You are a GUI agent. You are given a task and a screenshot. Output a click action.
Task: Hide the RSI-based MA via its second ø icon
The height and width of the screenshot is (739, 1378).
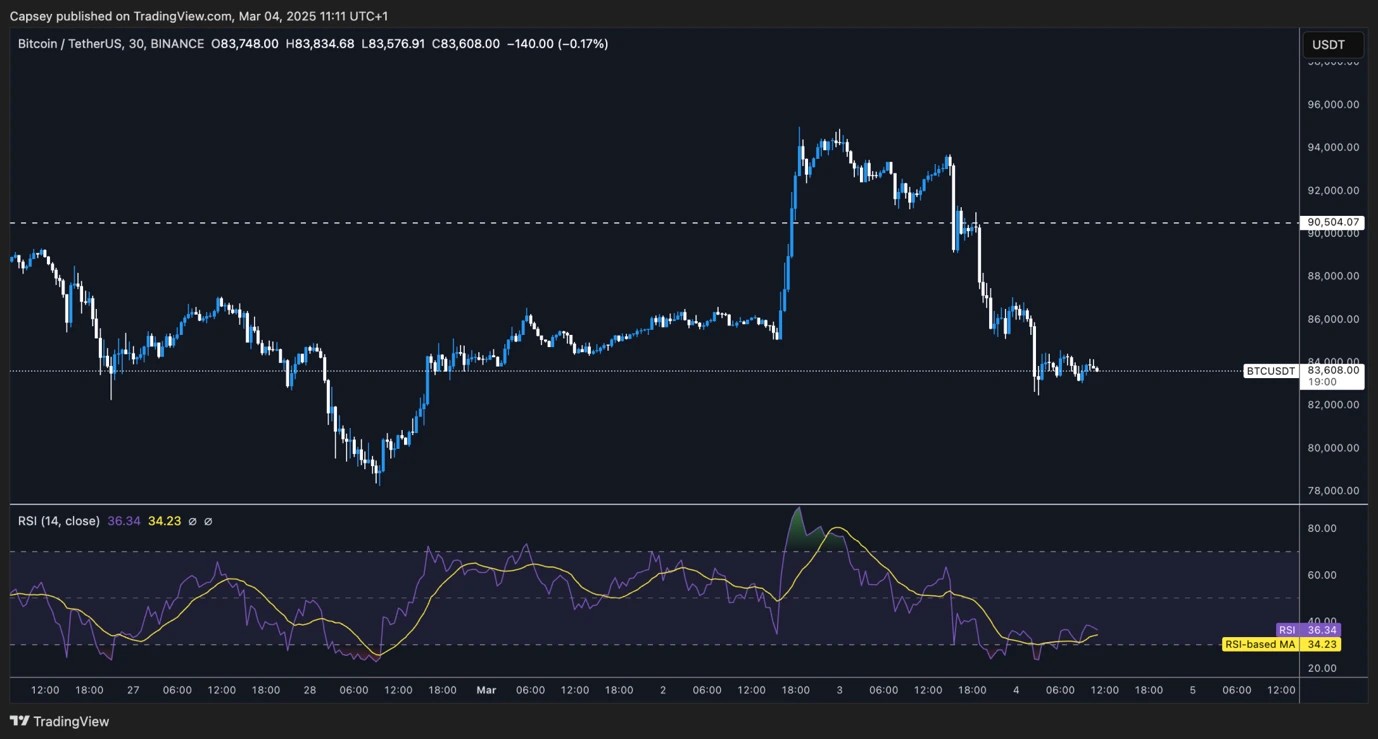point(208,520)
